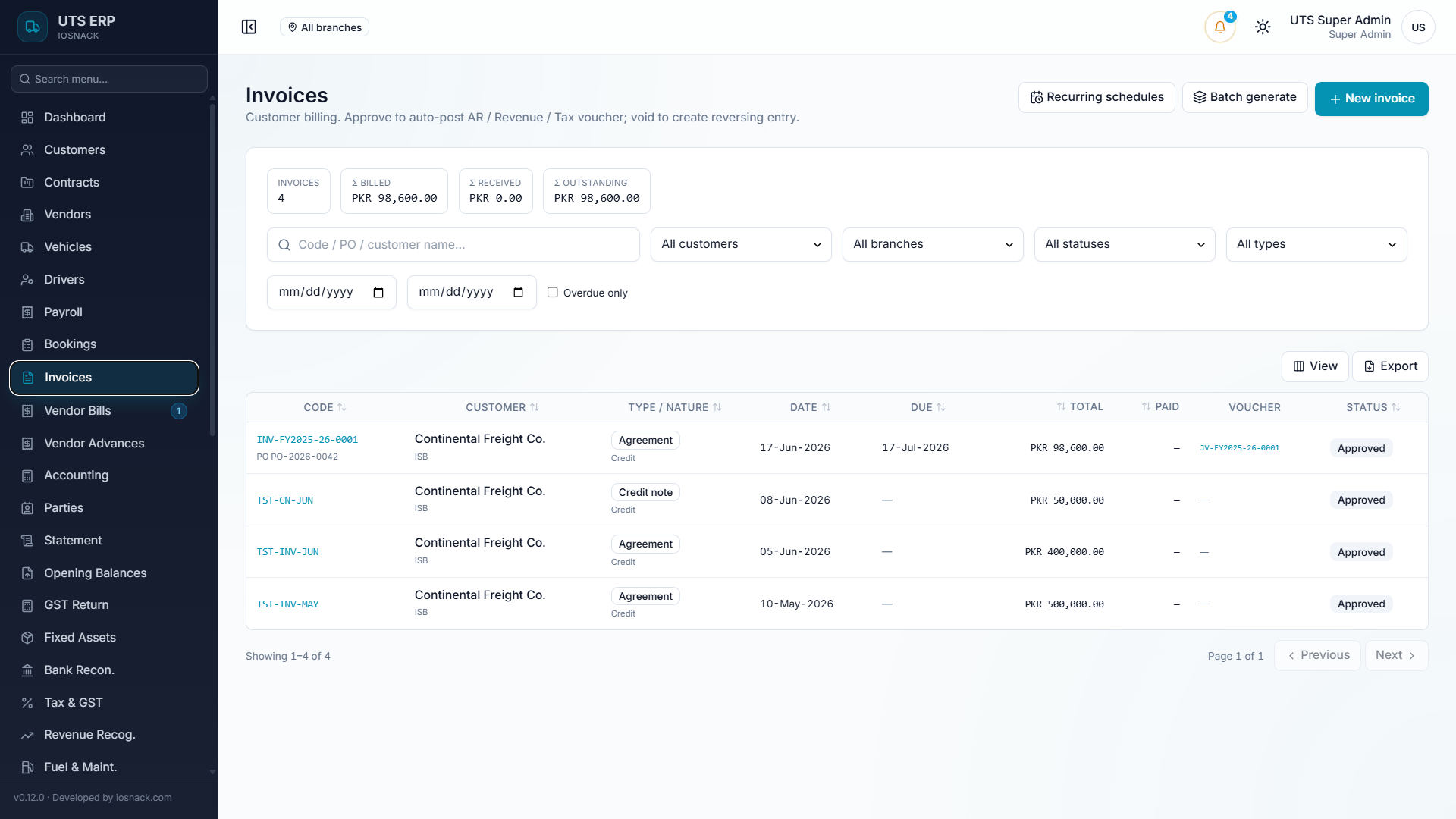Open invoice TST-INV-JUN

click(287, 552)
